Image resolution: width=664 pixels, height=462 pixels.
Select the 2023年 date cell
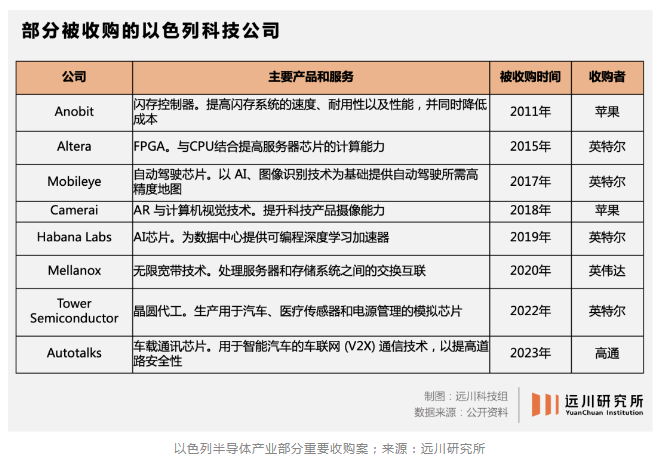tap(530, 353)
